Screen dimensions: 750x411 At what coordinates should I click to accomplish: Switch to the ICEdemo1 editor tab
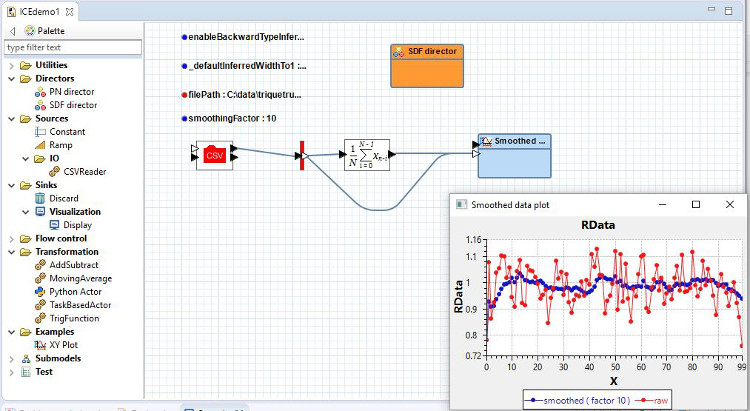42,11
